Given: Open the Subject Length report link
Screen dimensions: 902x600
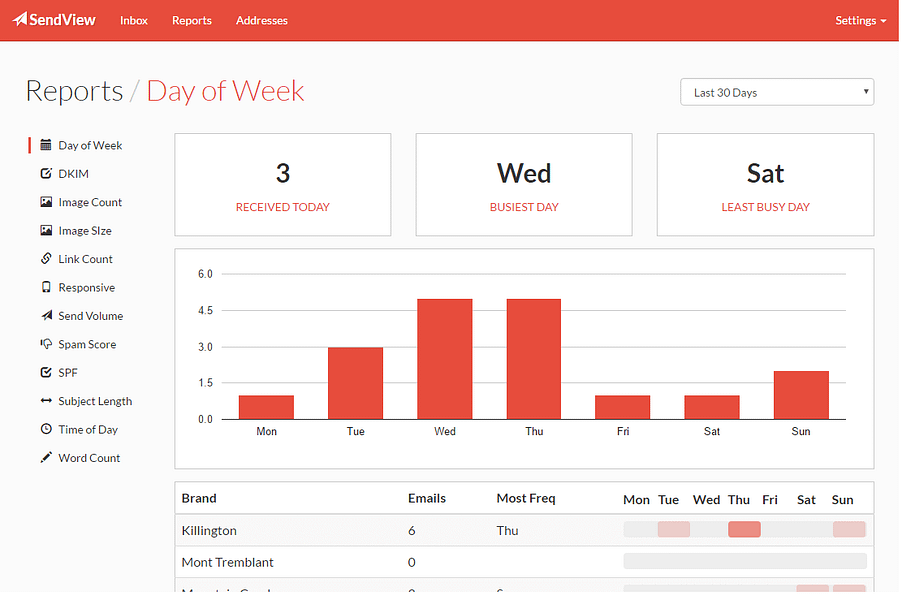Looking at the screenshot, I should (95, 401).
